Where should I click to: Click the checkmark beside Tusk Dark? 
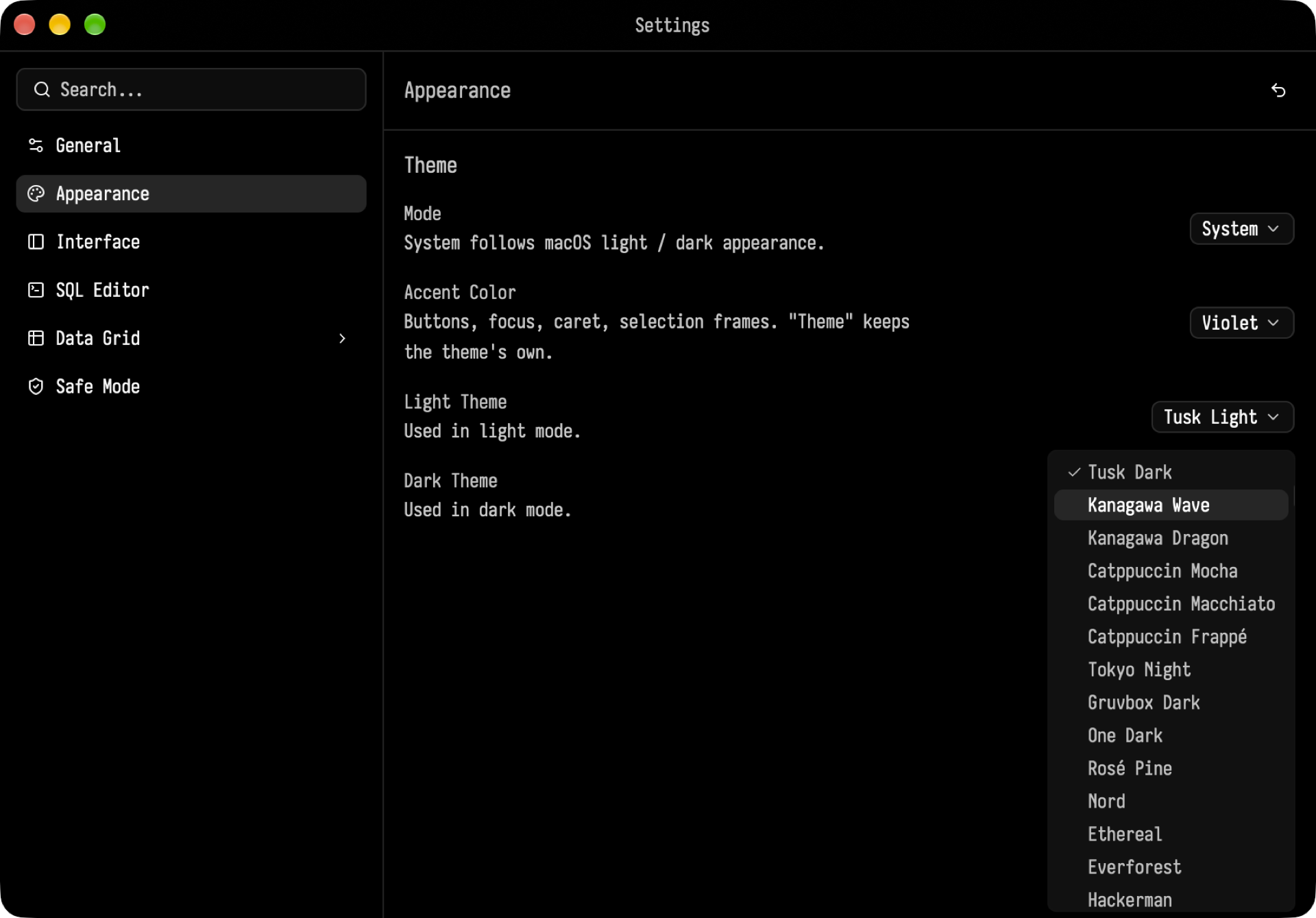(x=1074, y=472)
